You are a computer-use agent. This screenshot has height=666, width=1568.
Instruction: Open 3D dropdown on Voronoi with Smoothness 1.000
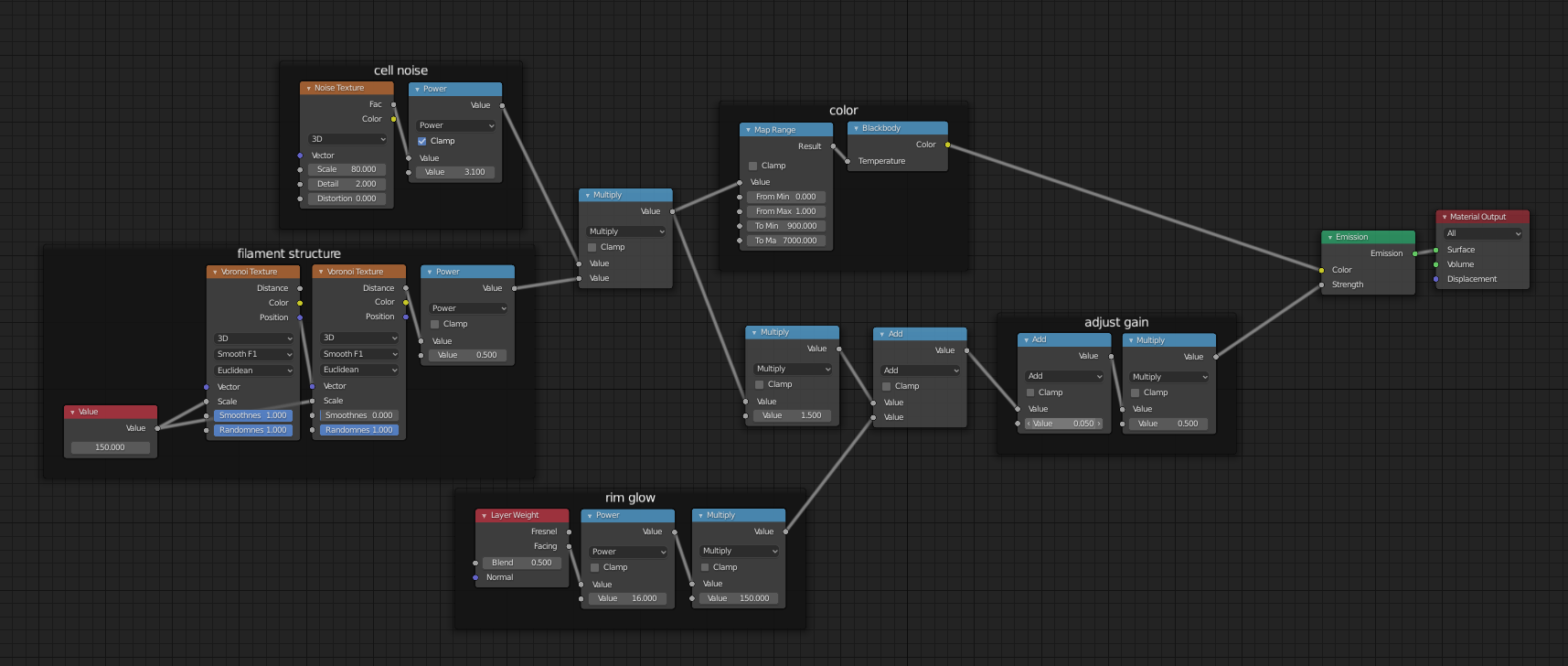click(254, 338)
